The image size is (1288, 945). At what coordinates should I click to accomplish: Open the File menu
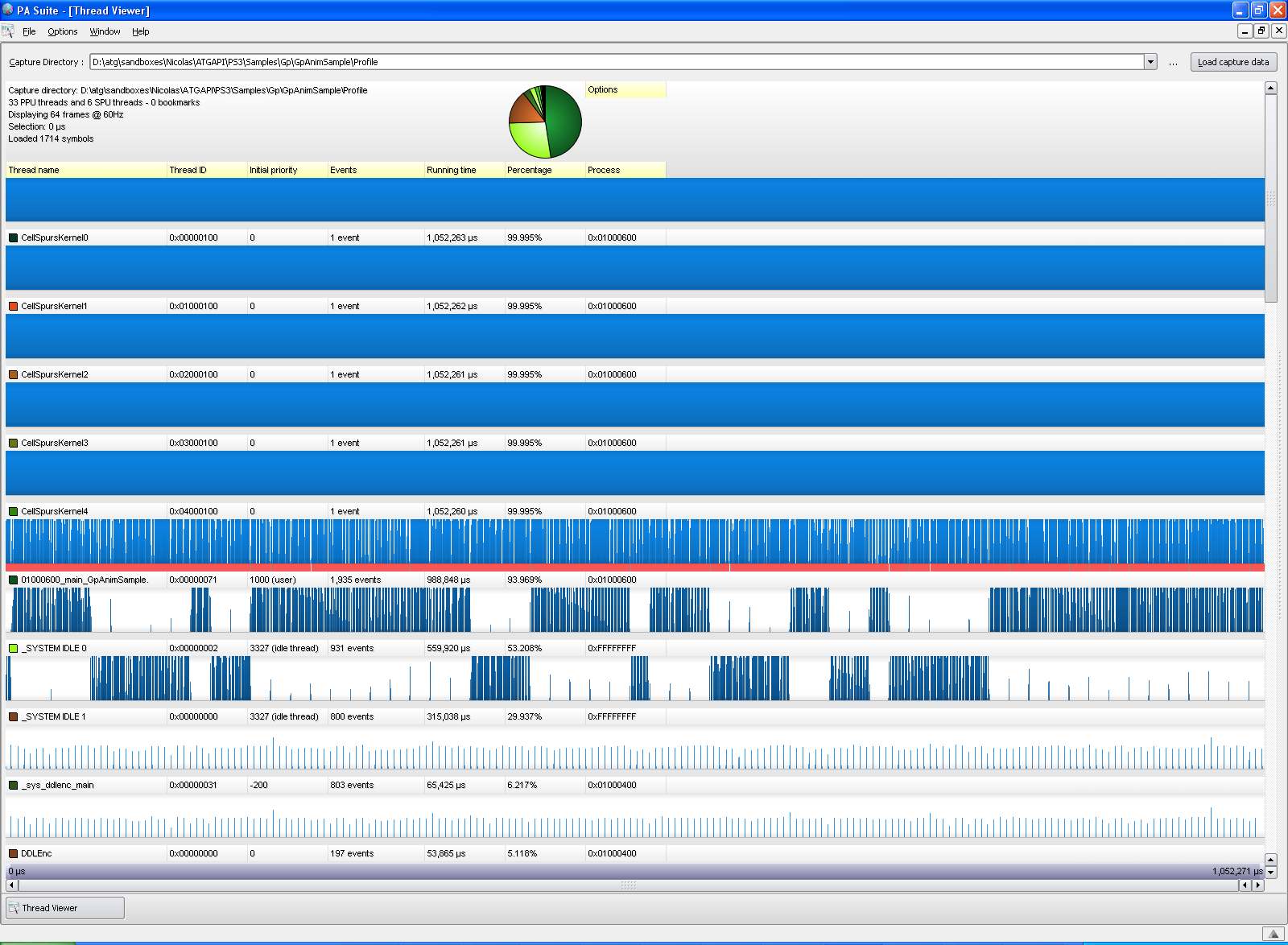29,31
